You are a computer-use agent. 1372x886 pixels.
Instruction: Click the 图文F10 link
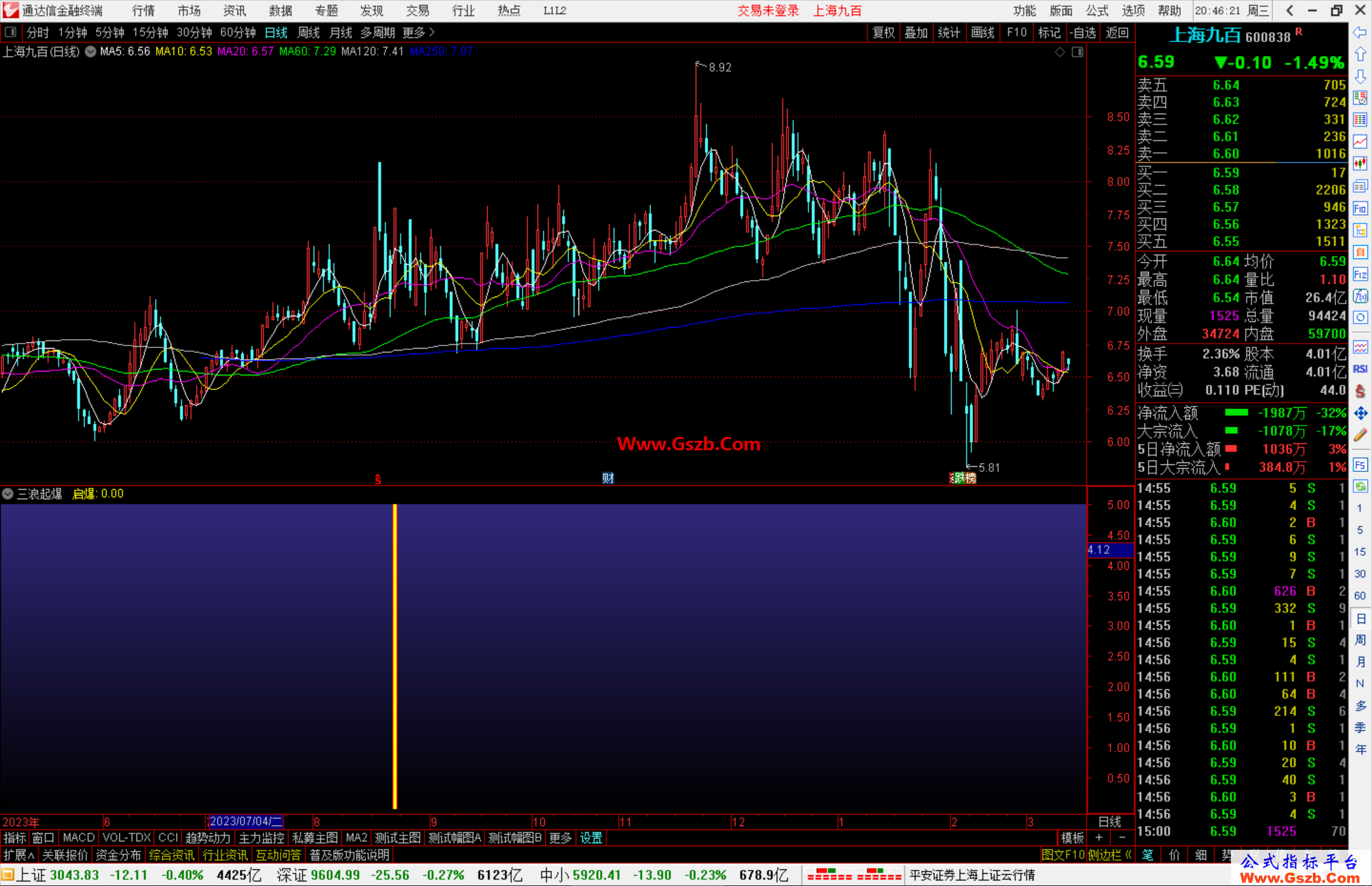click(x=1063, y=855)
